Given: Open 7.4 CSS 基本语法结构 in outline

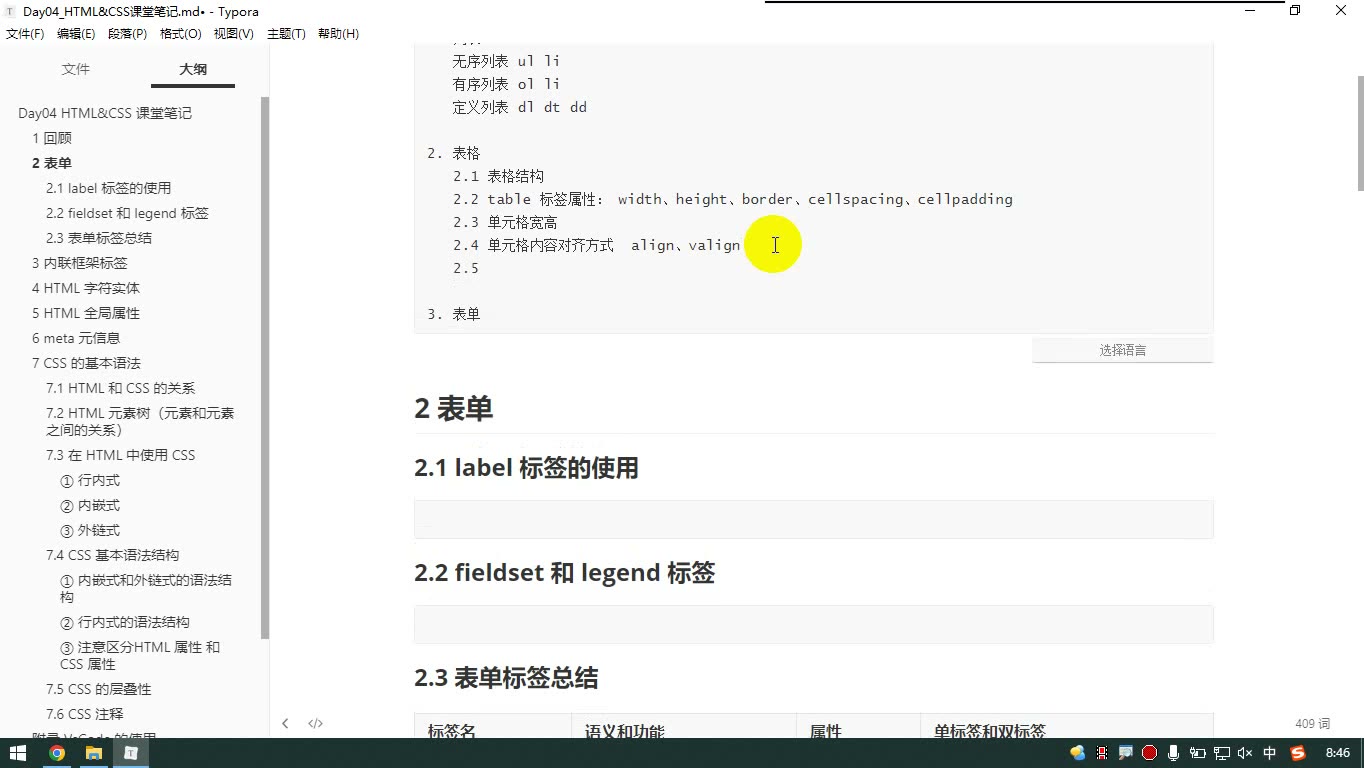Looking at the screenshot, I should click(x=113, y=555).
